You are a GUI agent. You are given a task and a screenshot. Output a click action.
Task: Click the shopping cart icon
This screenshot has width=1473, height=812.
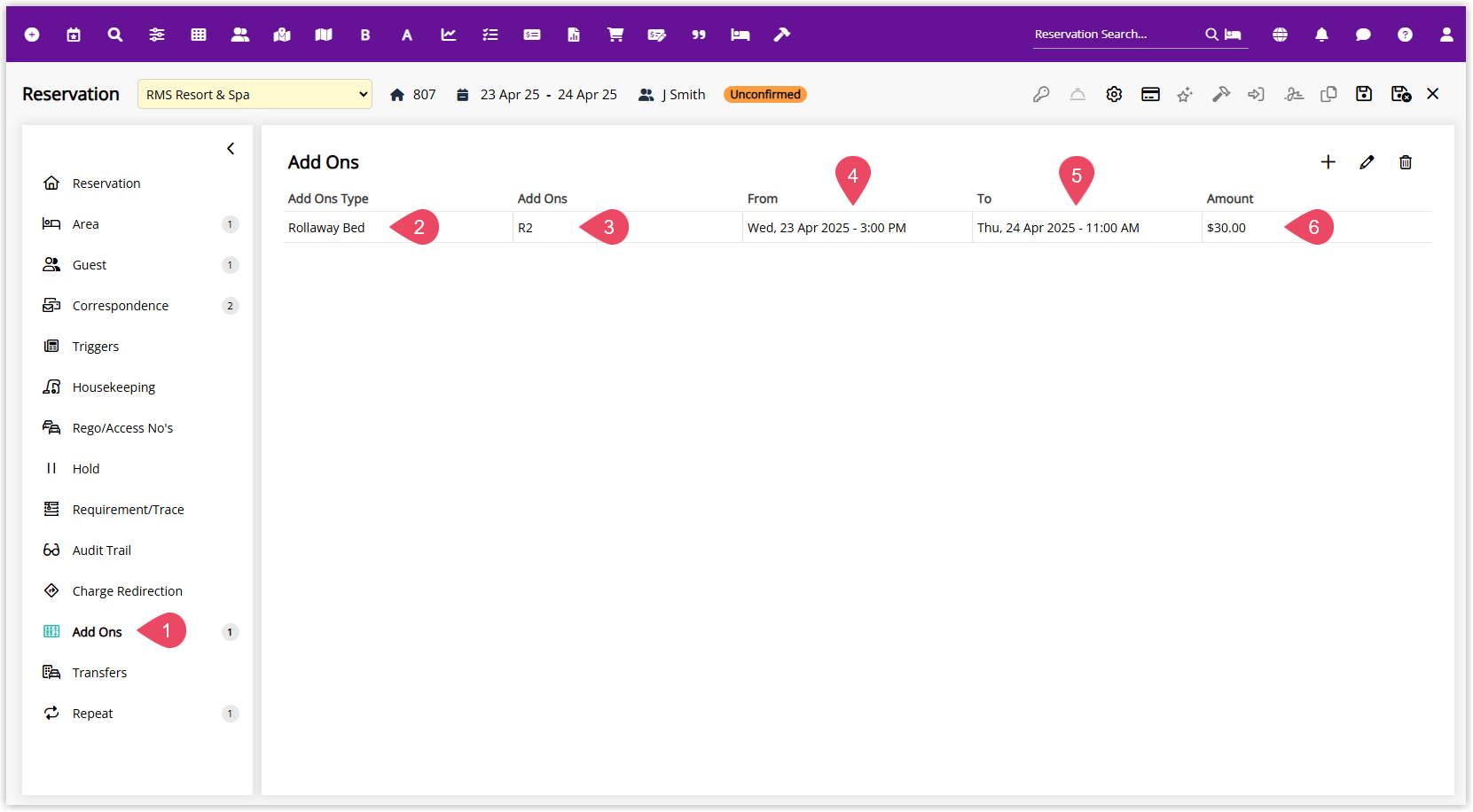[615, 35]
